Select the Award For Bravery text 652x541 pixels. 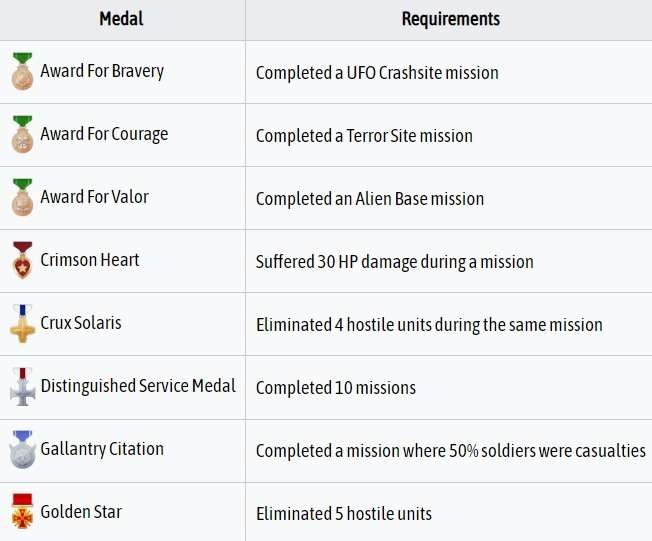[x=102, y=71]
